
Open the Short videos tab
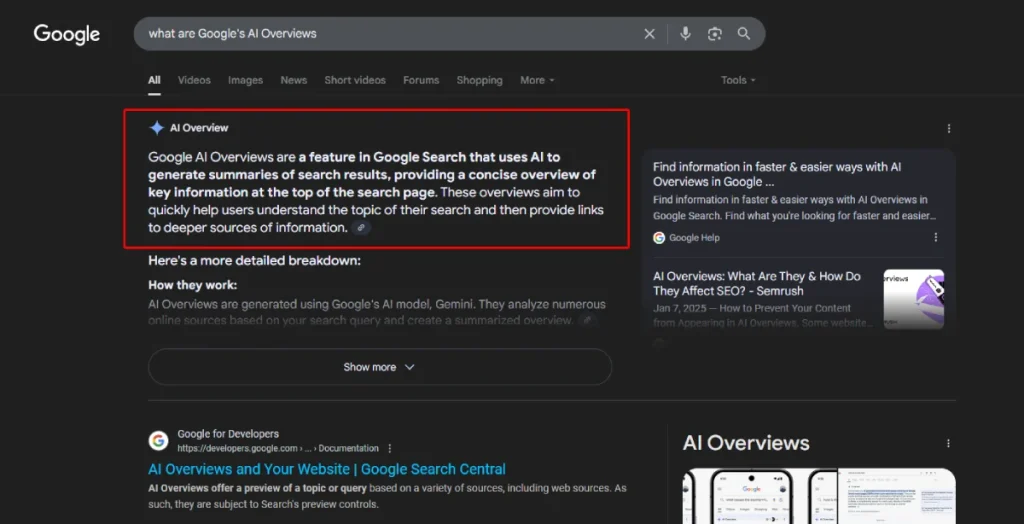click(355, 80)
